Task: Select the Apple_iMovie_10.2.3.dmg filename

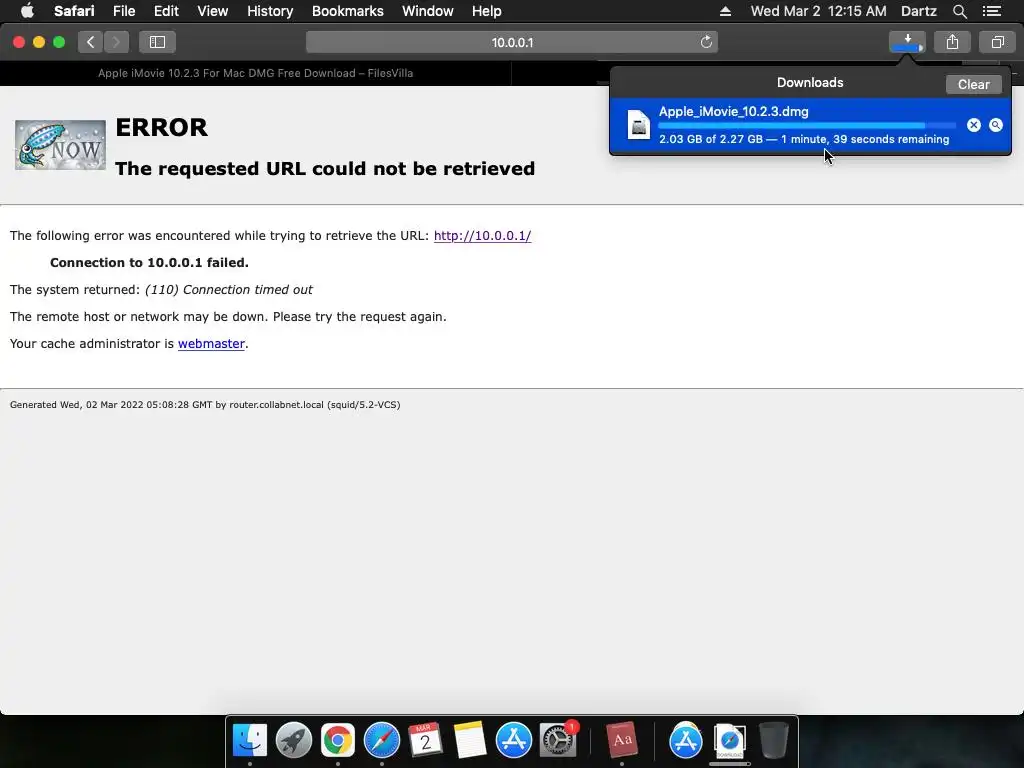Action: (x=733, y=112)
